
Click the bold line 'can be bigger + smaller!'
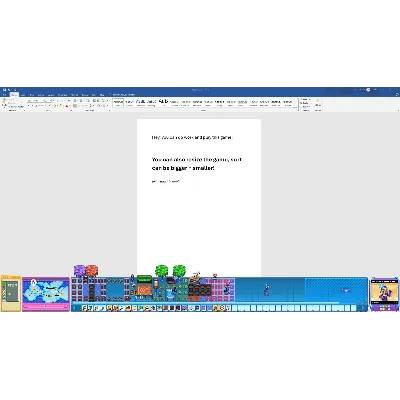tap(183, 168)
